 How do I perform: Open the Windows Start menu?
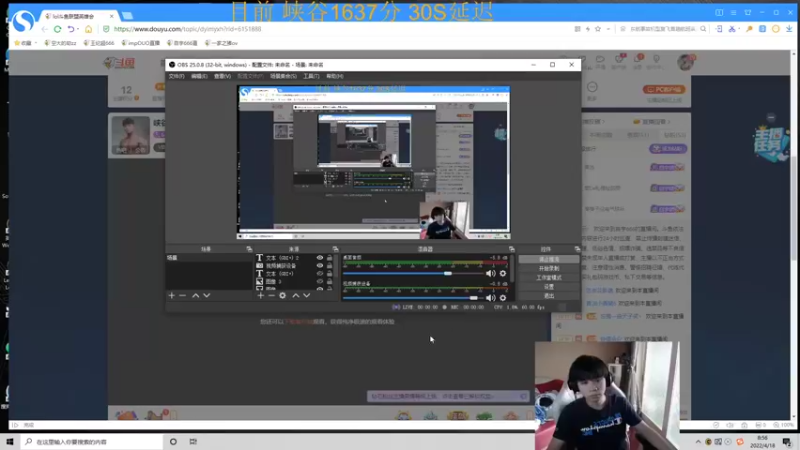coord(10,442)
